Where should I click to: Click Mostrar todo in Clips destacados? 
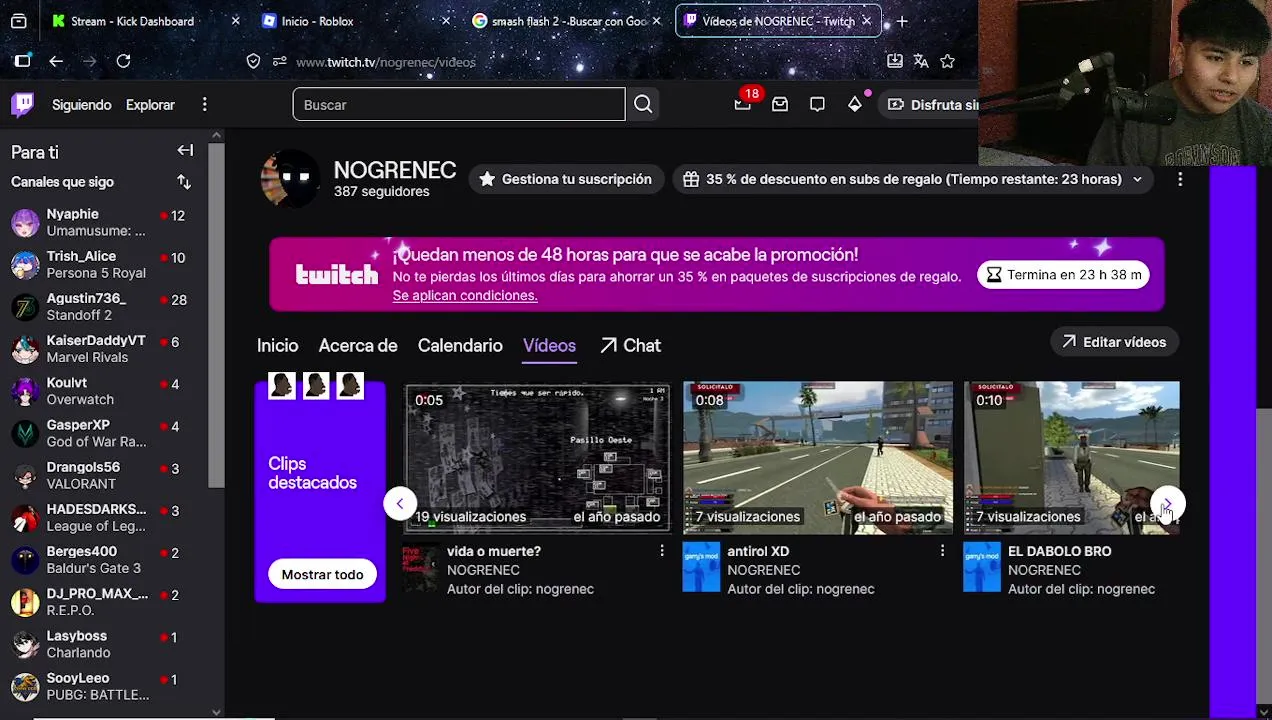click(x=322, y=575)
